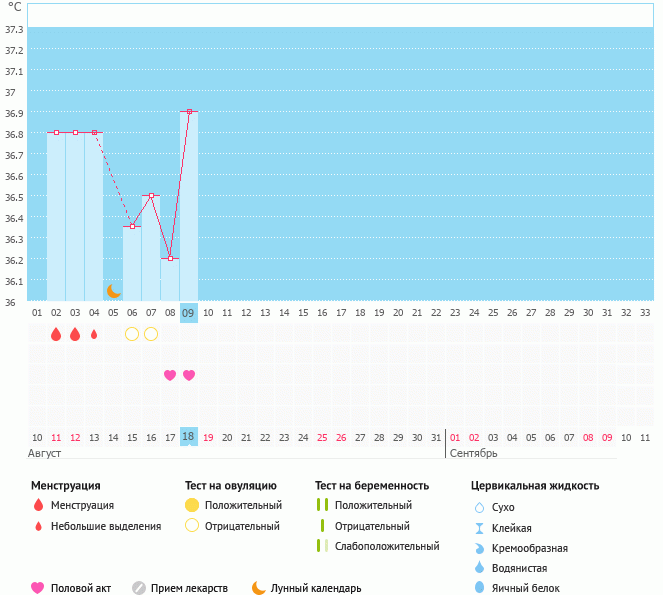Click the menstruation drop on cycle day 02
Screen dimensions: 663x595
click(56, 334)
